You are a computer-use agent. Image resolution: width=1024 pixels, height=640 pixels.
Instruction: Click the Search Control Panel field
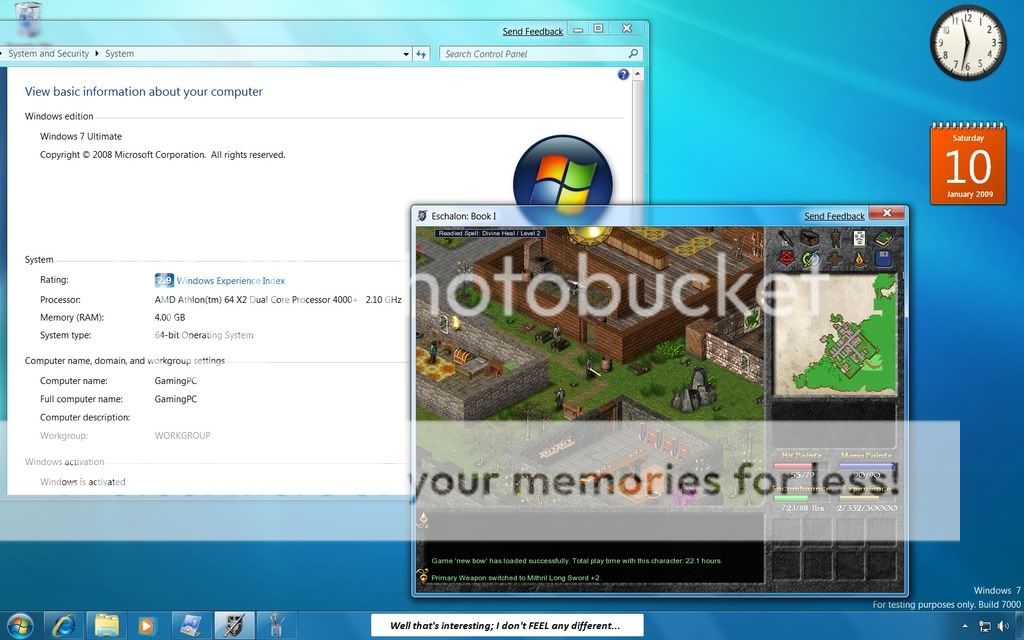(533, 54)
